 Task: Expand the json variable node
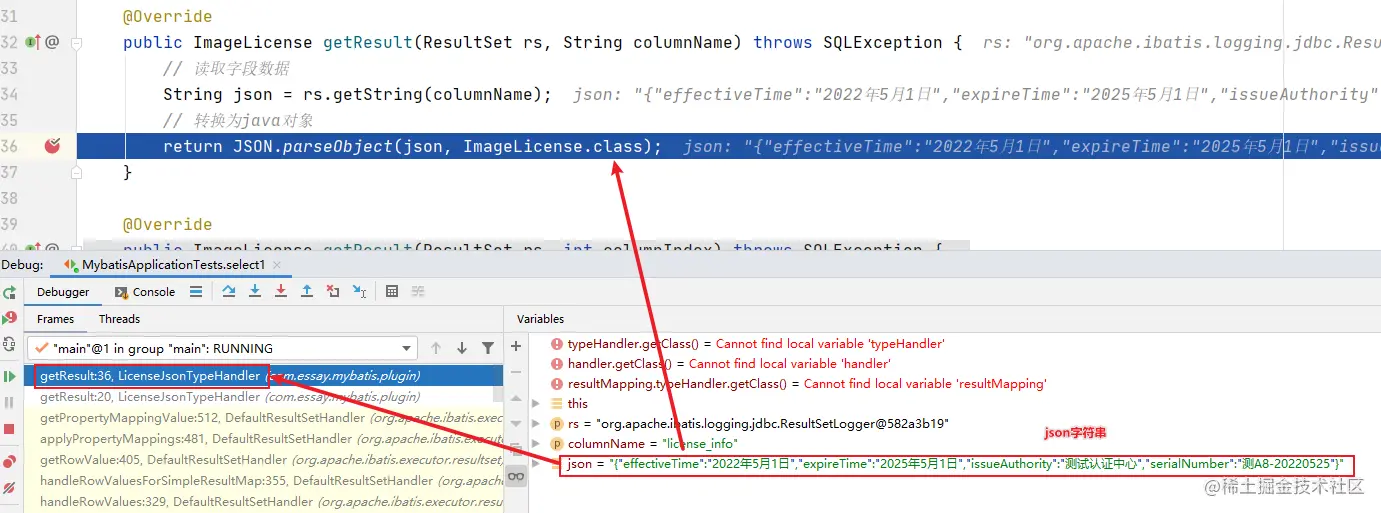[537, 463]
